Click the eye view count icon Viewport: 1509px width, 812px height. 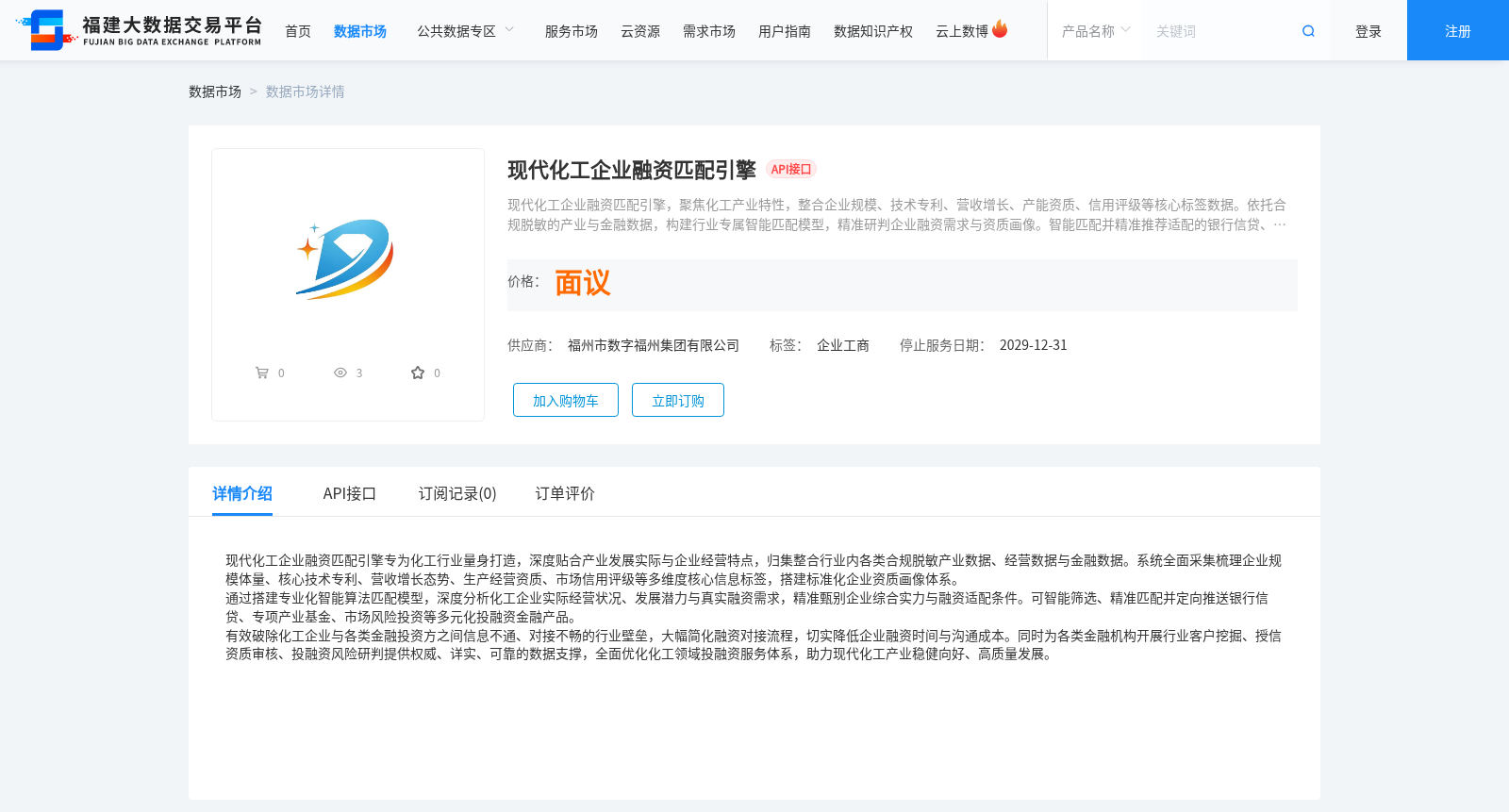(340, 373)
